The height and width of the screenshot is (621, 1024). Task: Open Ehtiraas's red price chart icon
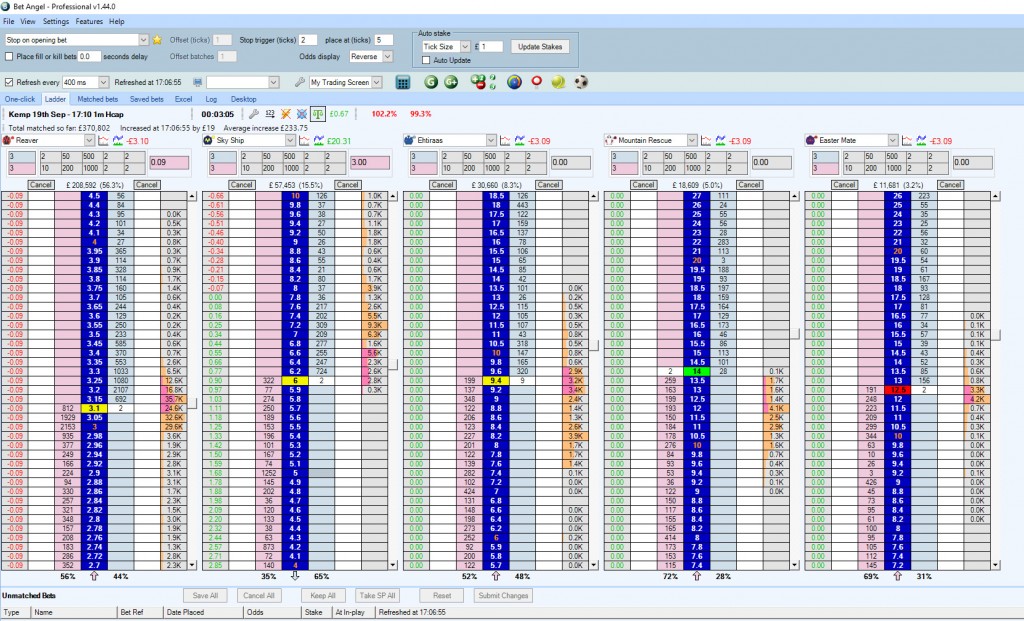(x=505, y=140)
